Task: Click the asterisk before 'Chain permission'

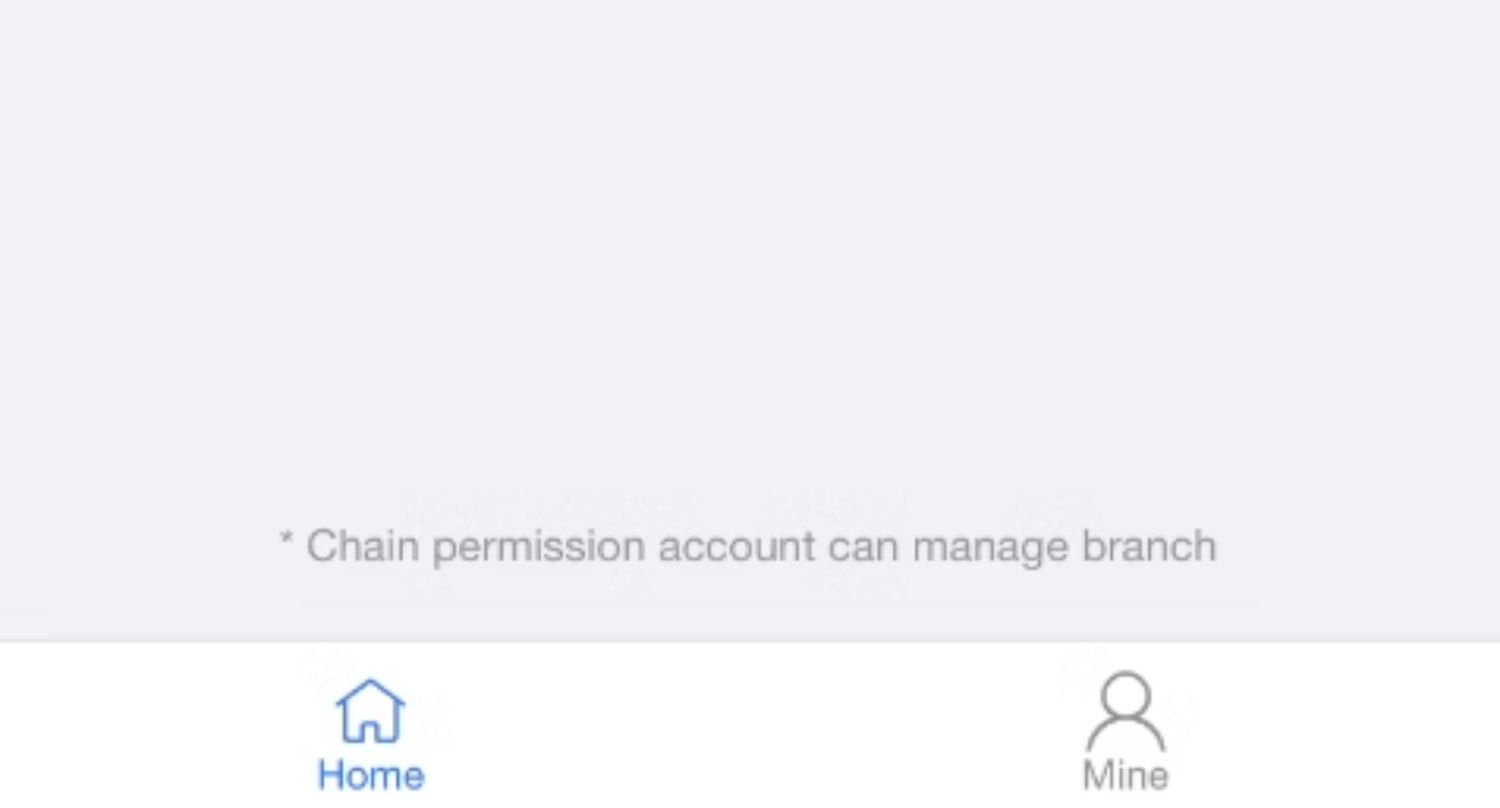Action: (286, 541)
